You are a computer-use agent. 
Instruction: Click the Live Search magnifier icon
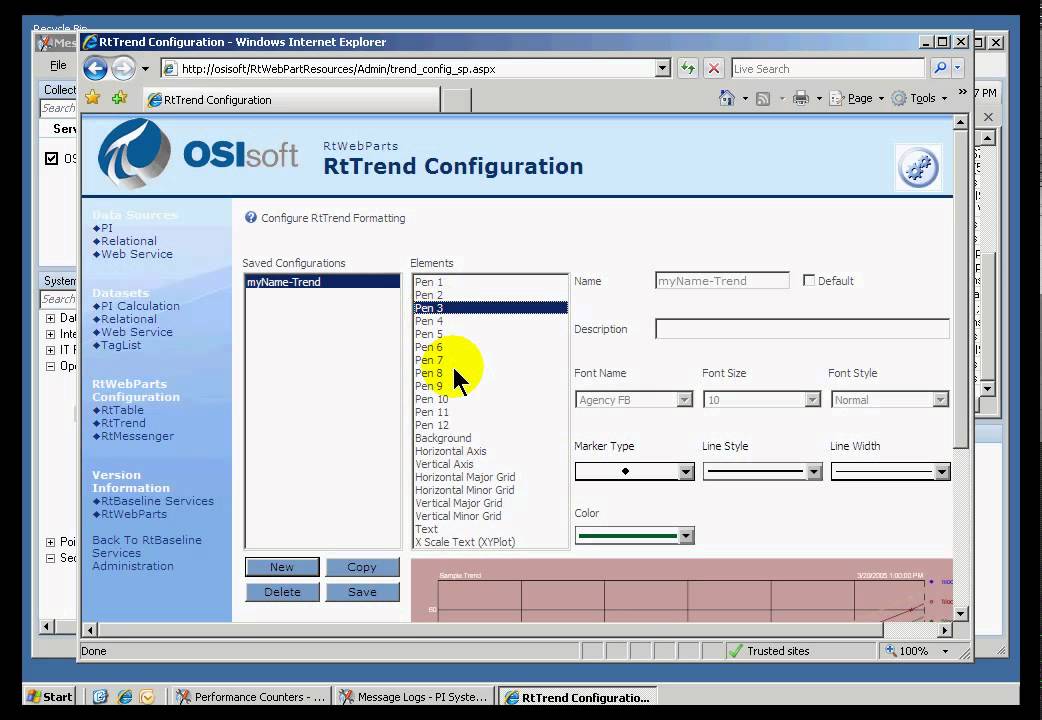coord(940,68)
